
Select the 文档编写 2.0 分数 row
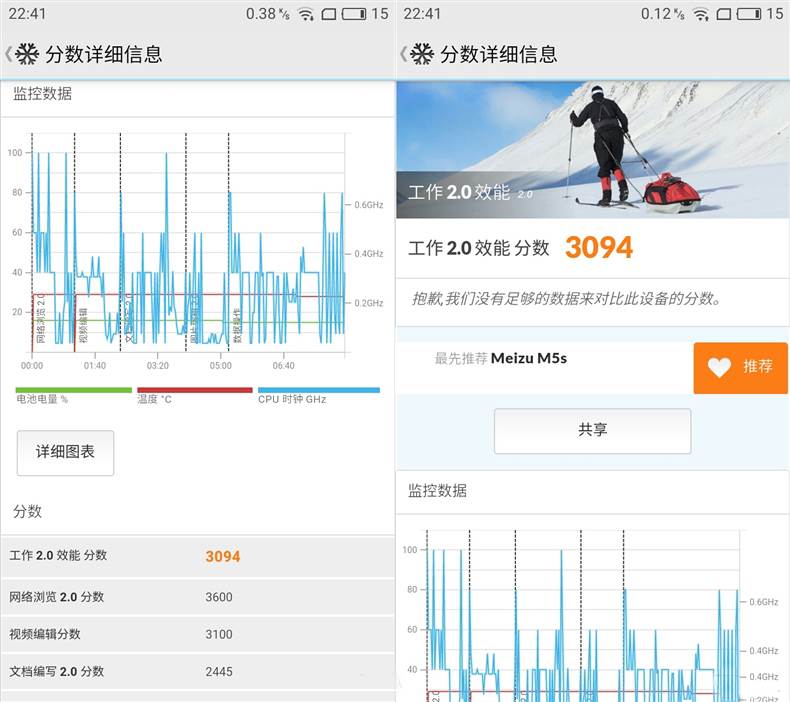click(197, 671)
